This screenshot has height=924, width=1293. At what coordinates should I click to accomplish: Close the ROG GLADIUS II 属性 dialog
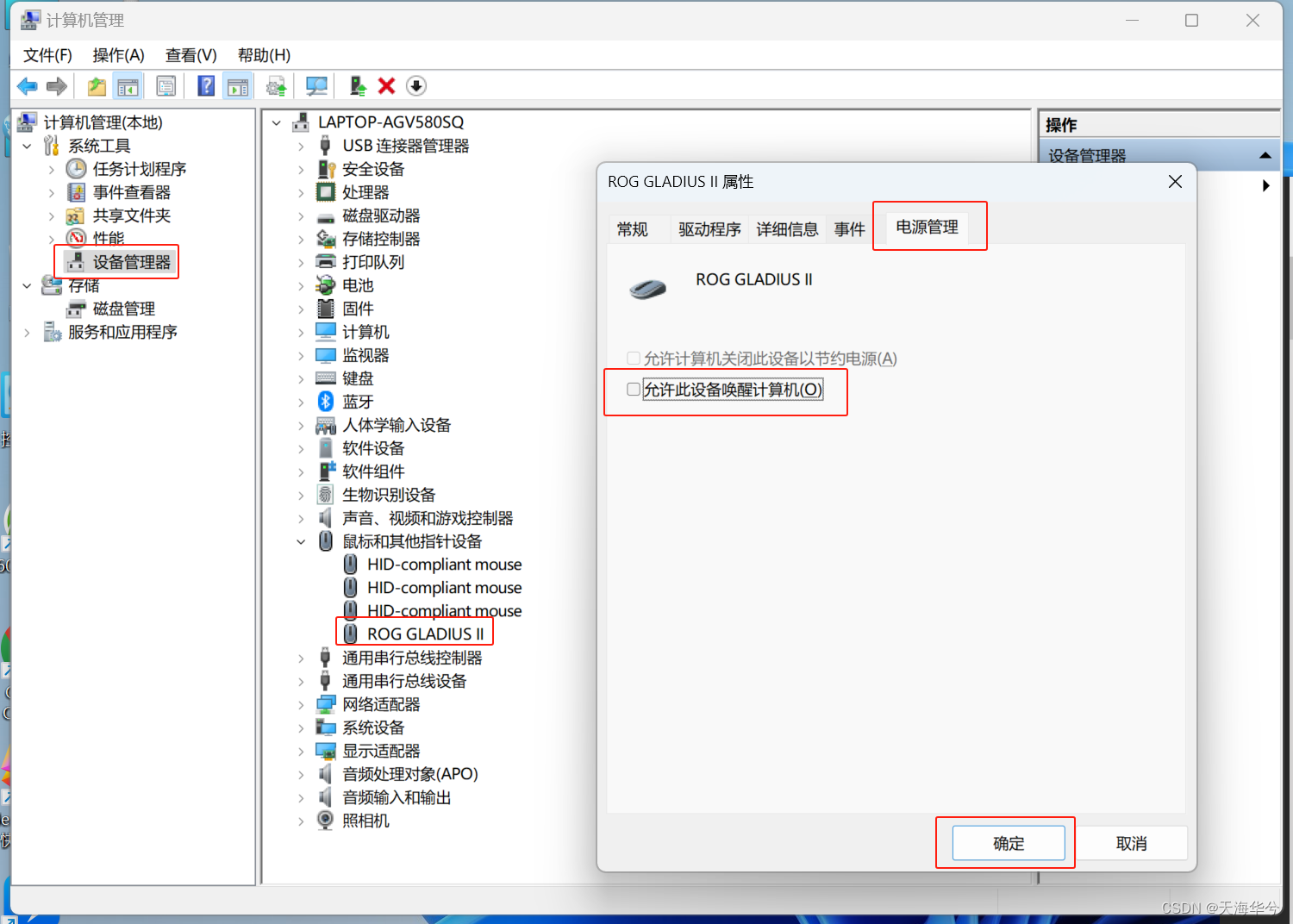pyautogui.click(x=1175, y=182)
